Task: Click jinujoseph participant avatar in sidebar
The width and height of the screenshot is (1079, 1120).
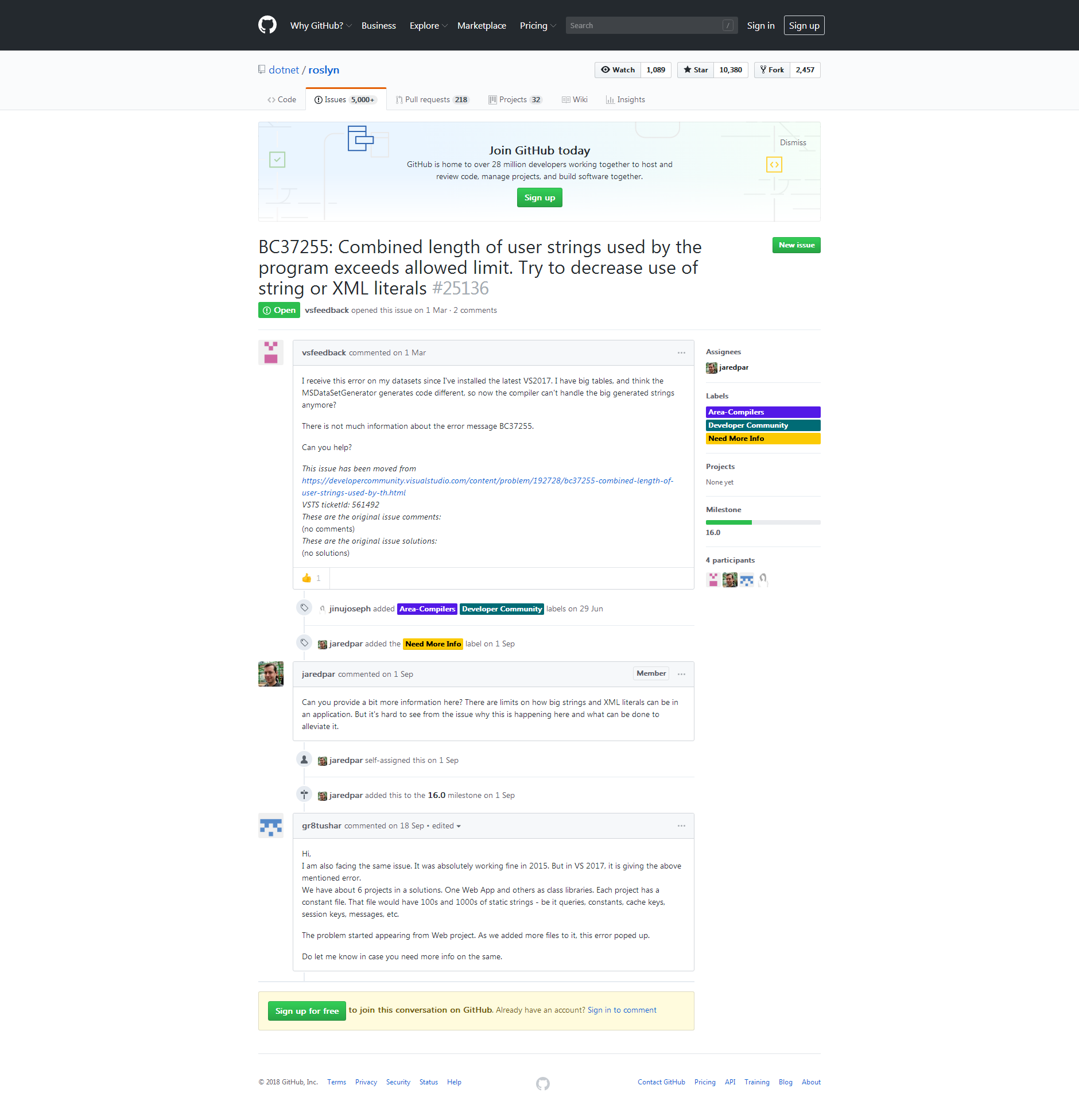Action: tap(763, 580)
